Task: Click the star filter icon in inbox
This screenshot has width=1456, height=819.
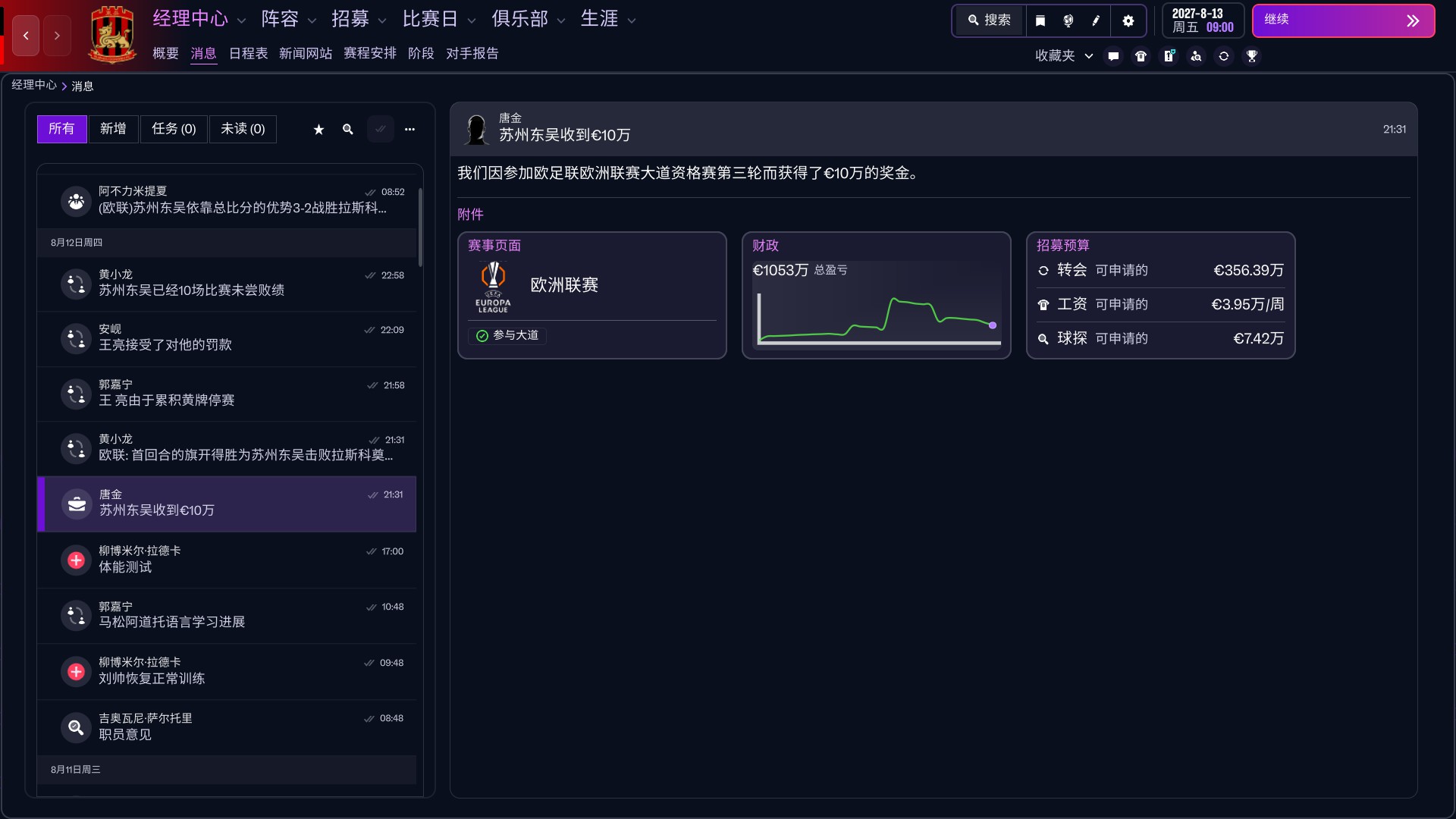Action: tap(318, 130)
